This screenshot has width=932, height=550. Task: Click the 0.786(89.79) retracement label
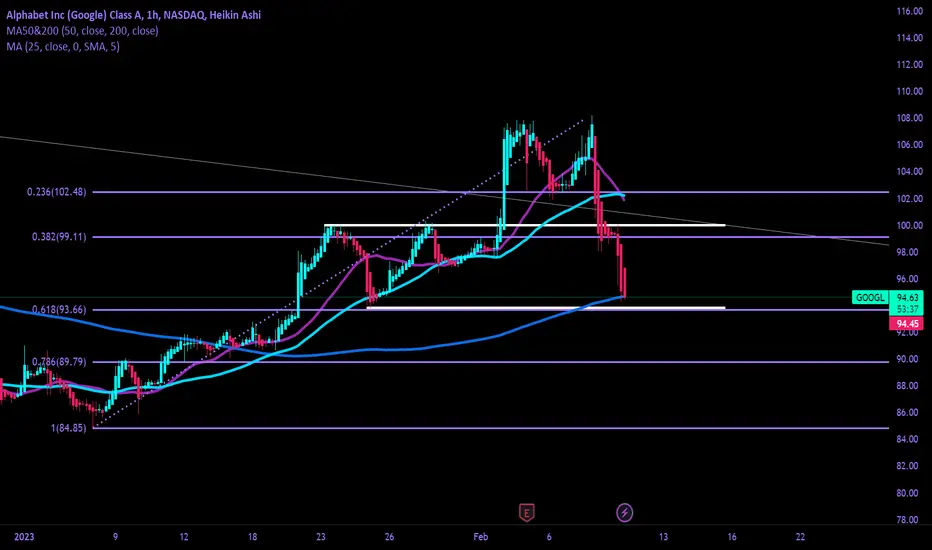click(x=59, y=362)
